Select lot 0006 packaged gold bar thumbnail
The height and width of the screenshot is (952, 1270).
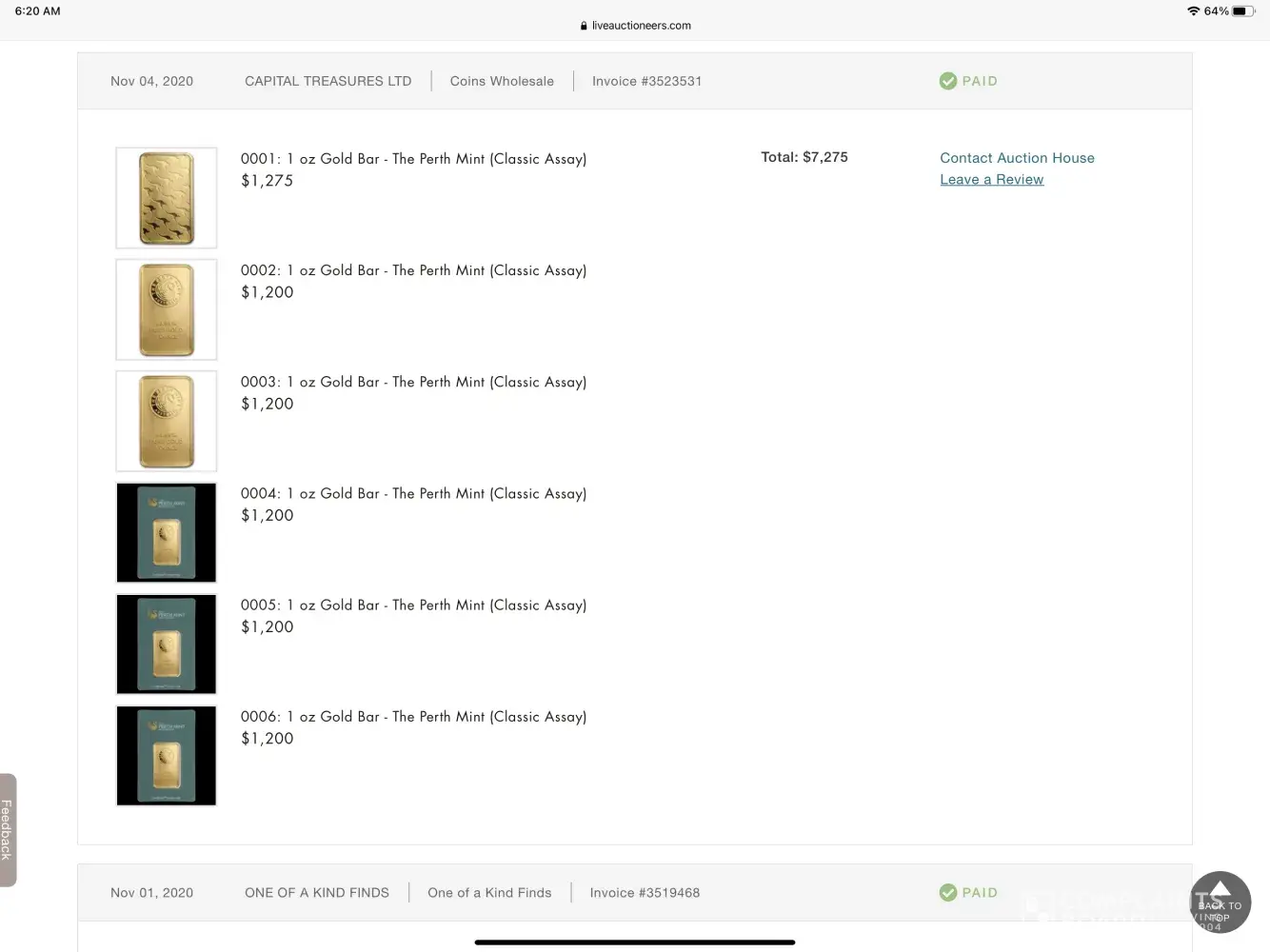point(167,755)
